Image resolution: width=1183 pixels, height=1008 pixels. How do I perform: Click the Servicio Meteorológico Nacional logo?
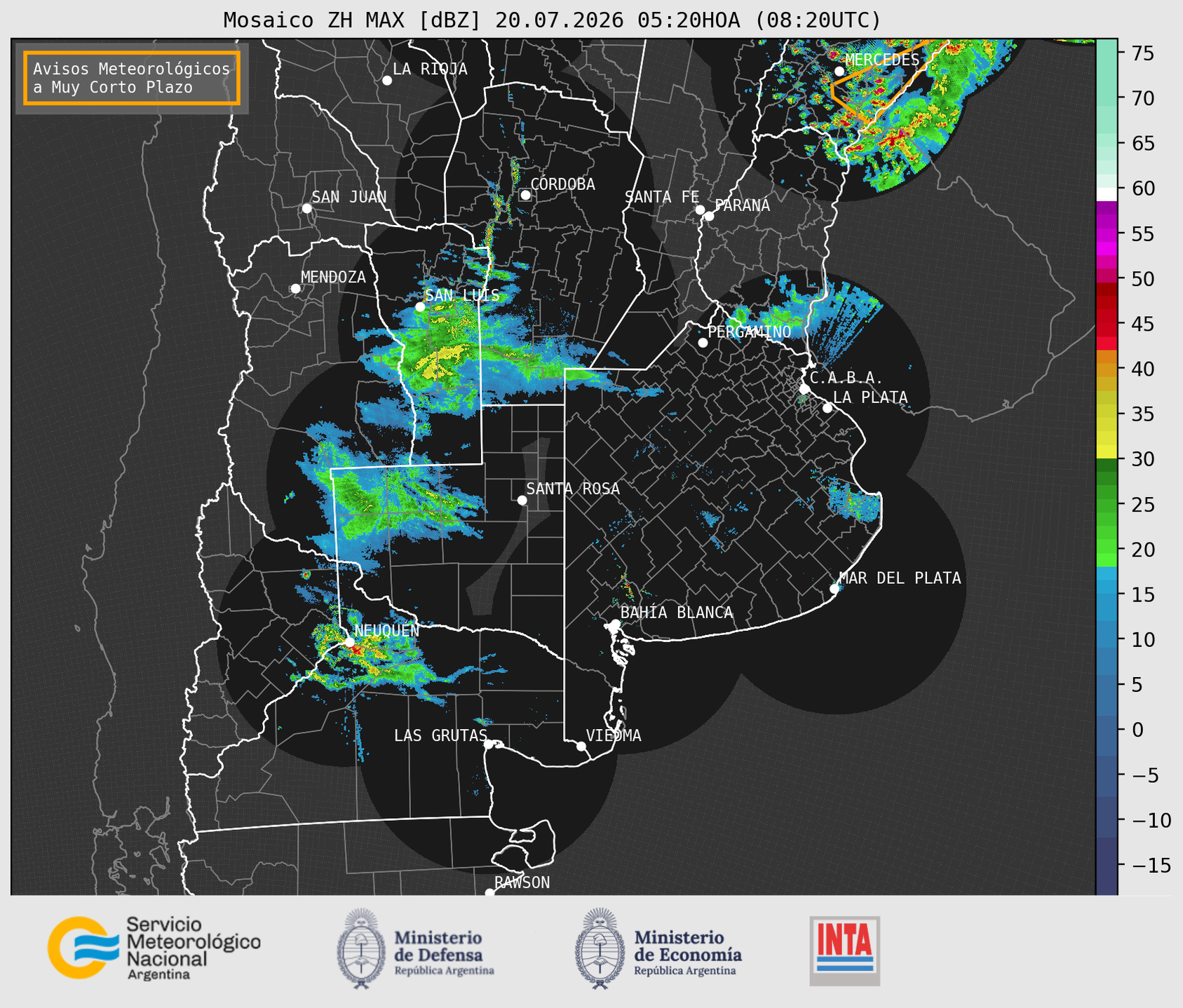point(154,948)
